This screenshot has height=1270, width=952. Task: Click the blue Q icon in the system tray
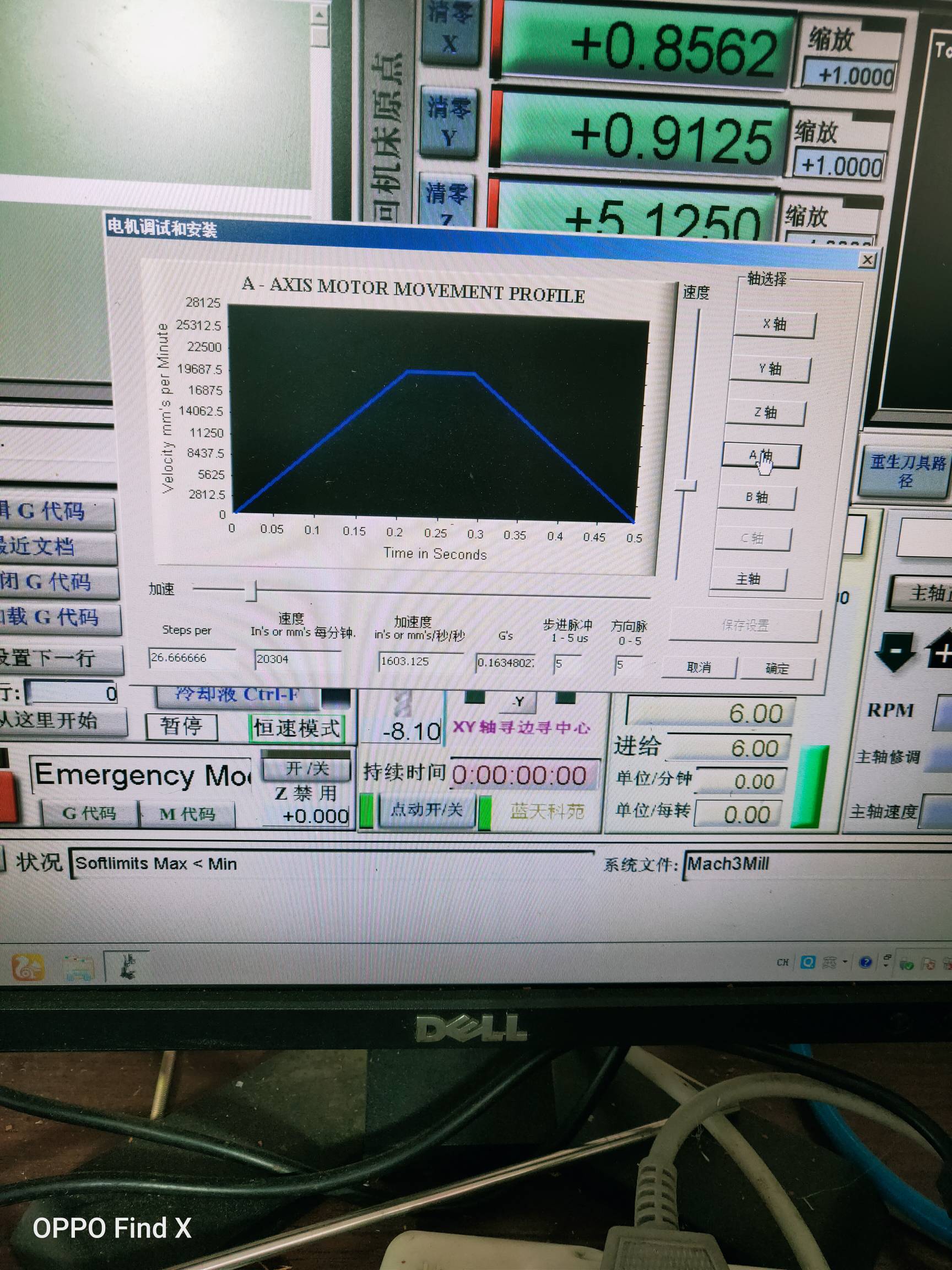(808, 962)
